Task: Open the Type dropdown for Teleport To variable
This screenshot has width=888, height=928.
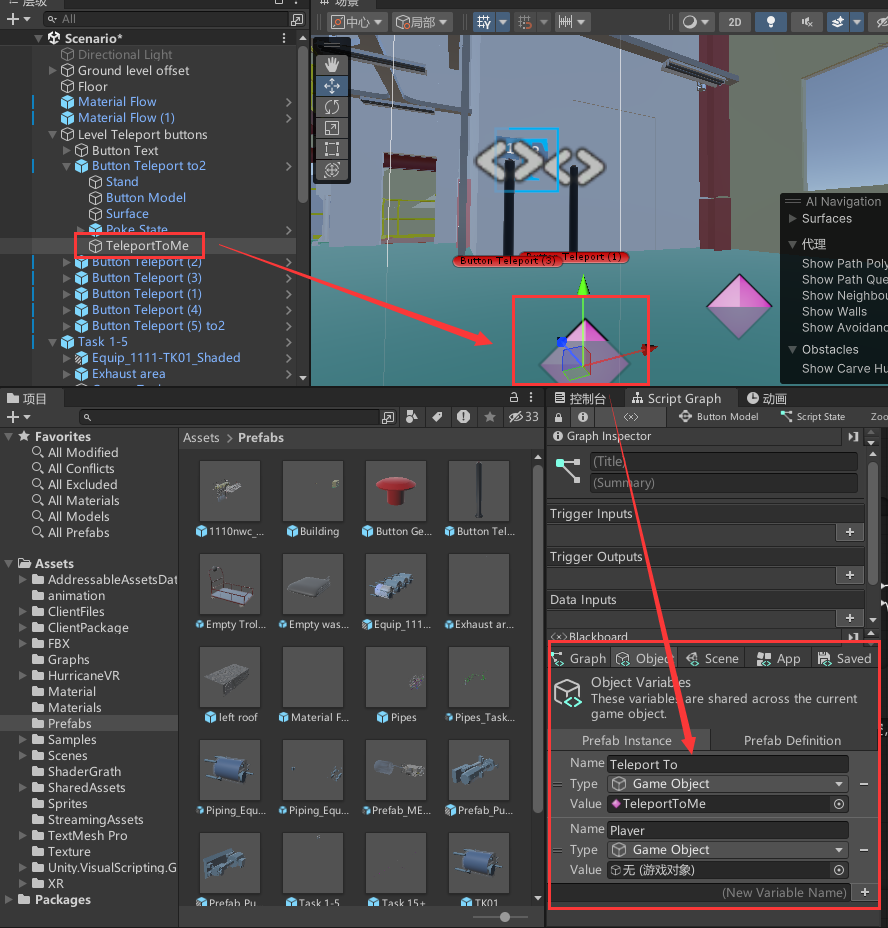Action: 728,784
